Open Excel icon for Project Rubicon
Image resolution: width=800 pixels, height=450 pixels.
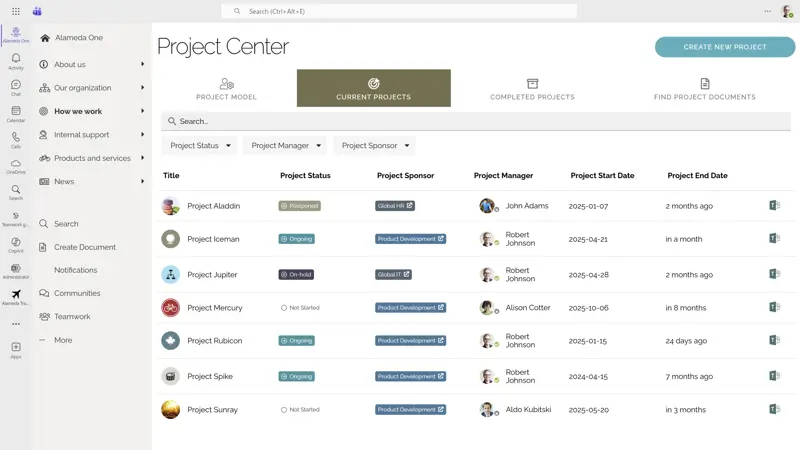click(x=774, y=340)
